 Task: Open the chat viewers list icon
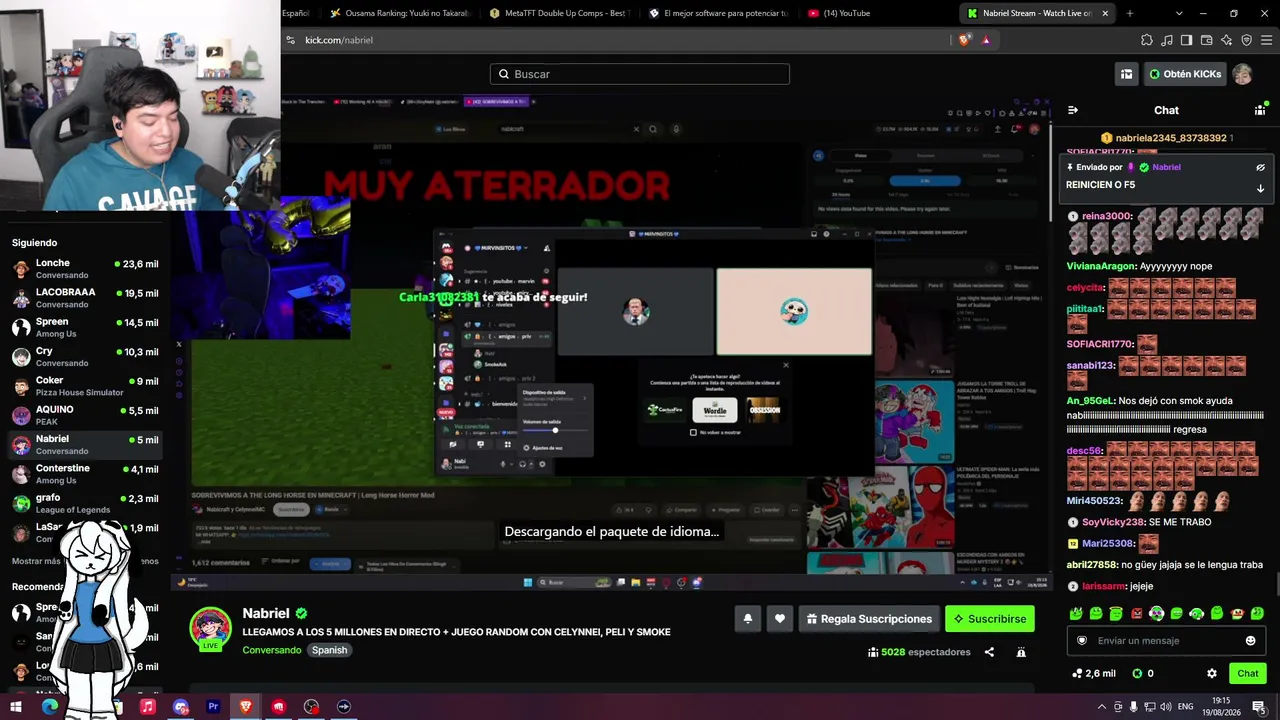point(1260,110)
